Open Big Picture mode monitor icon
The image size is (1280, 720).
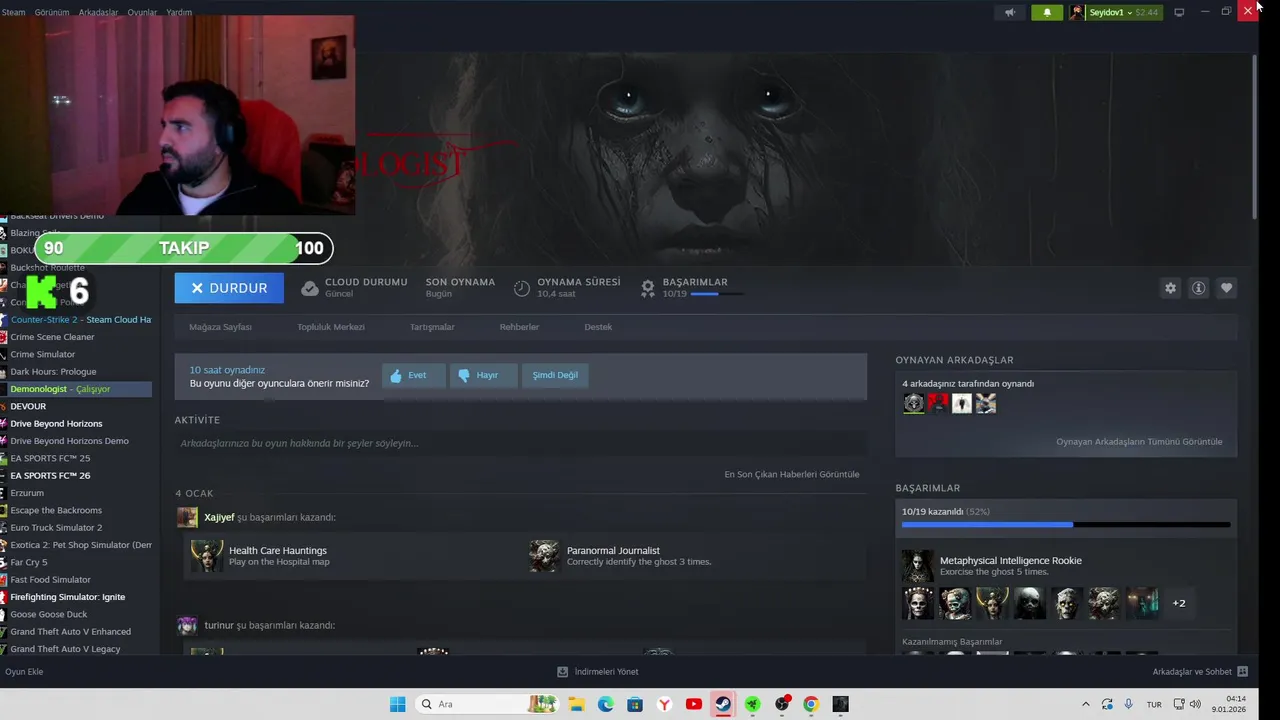(x=1179, y=12)
